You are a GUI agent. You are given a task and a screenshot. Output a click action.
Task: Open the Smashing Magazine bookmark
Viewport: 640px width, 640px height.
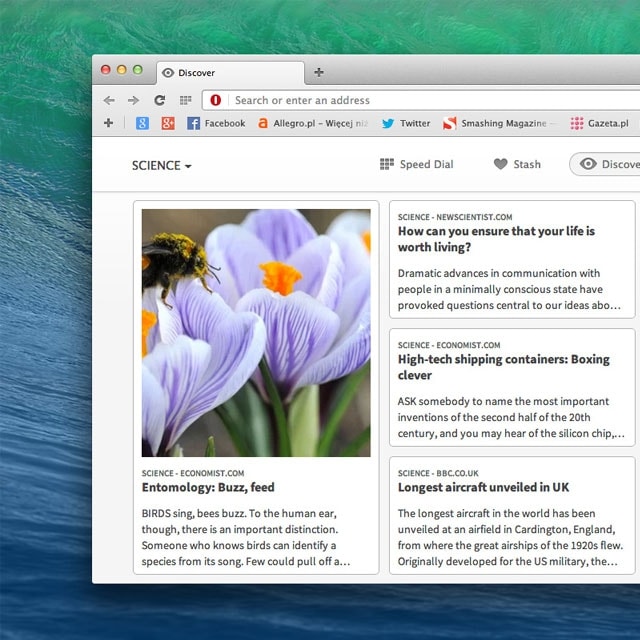[x=495, y=123]
